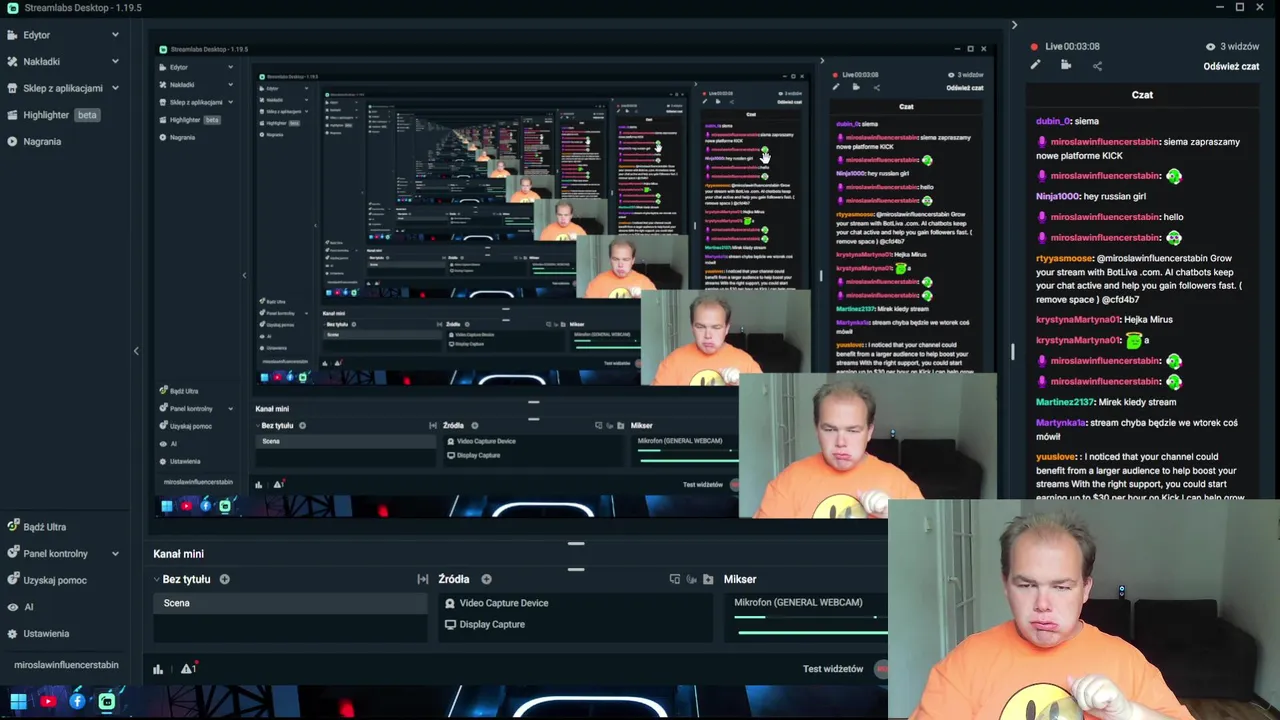Click the eye icon beside 3 widzów
The height and width of the screenshot is (720, 1280).
[x=1210, y=47]
